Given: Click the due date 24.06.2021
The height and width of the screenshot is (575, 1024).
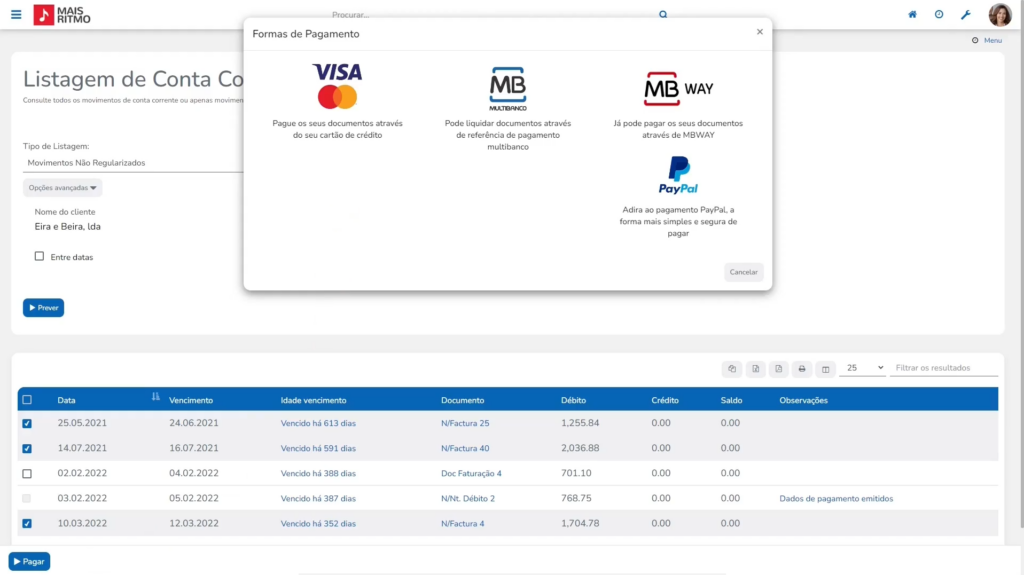Looking at the screenshot, I should pos(193,423).
